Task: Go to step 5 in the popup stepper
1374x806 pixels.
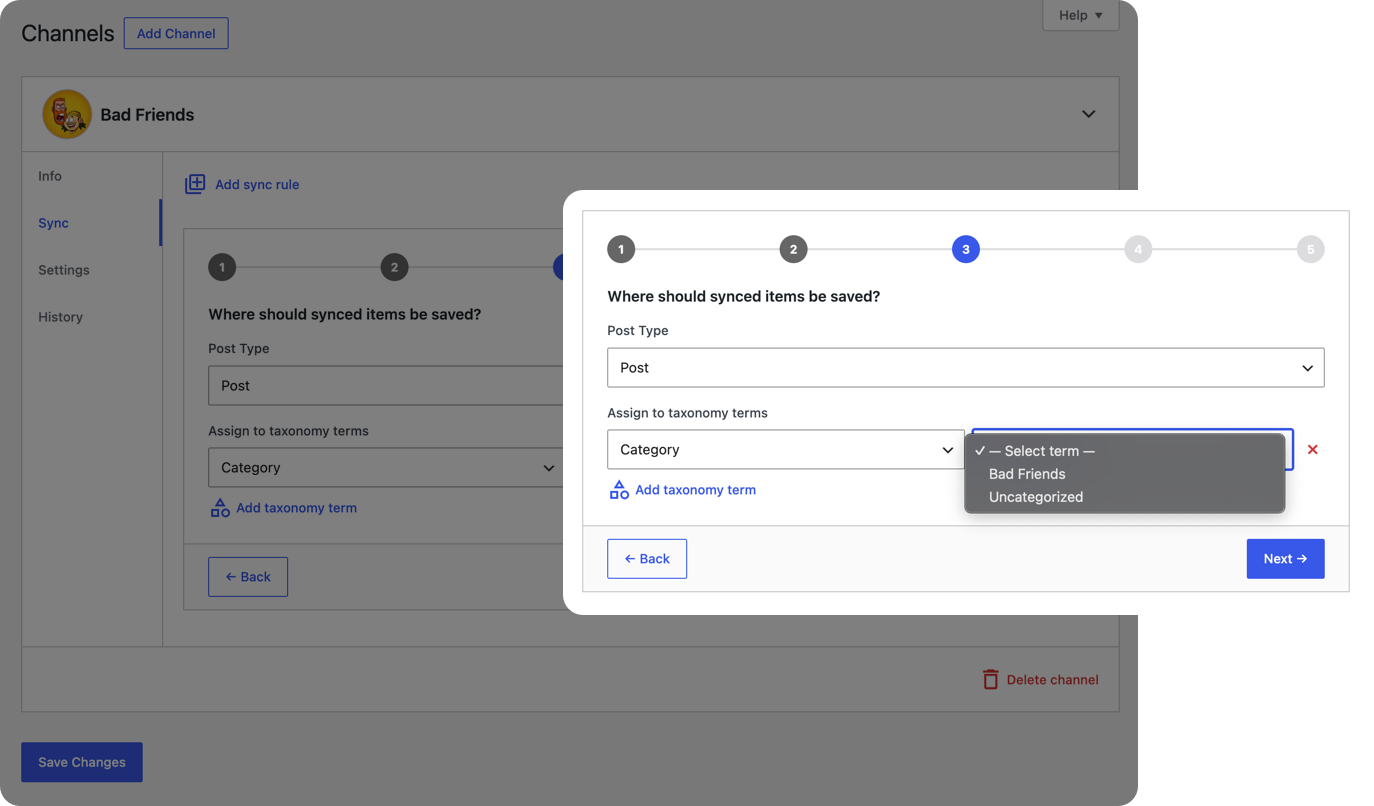Action: pos(1311,249)
